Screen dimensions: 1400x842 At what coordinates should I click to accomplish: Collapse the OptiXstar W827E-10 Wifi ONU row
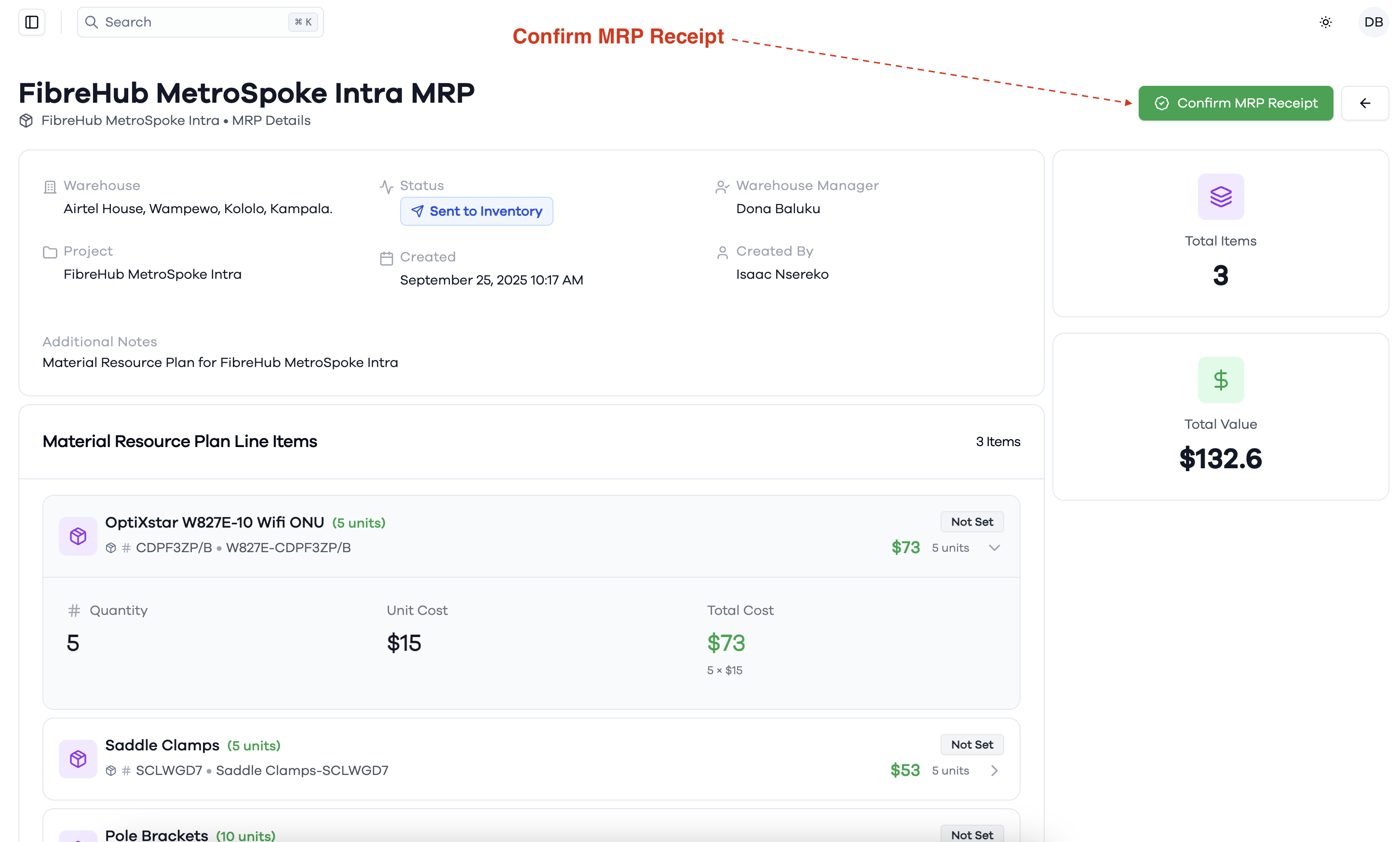994,548
